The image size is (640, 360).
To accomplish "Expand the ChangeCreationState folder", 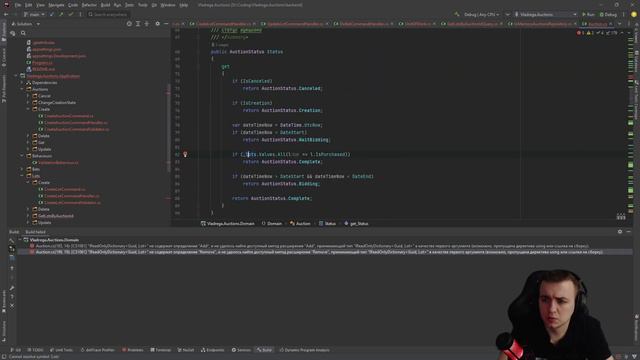I will tap(28, 102).
